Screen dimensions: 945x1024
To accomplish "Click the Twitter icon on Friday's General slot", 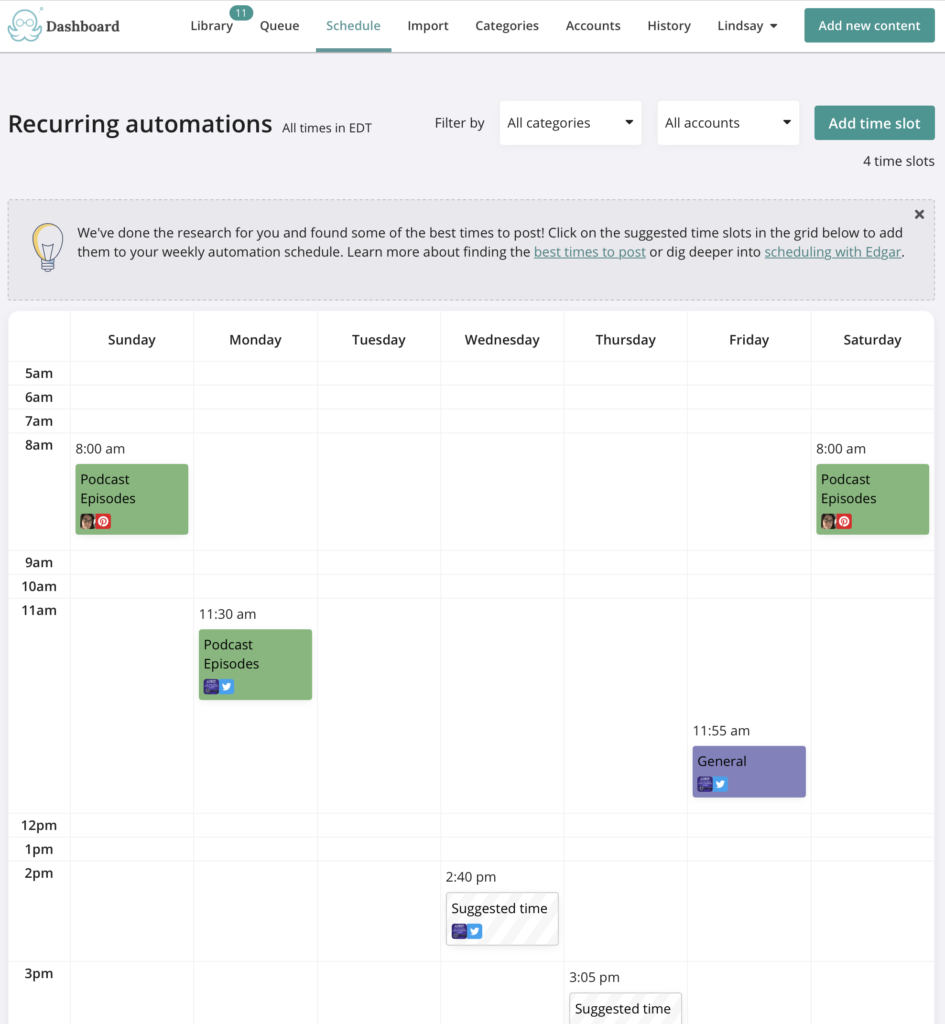I will 720,784.
